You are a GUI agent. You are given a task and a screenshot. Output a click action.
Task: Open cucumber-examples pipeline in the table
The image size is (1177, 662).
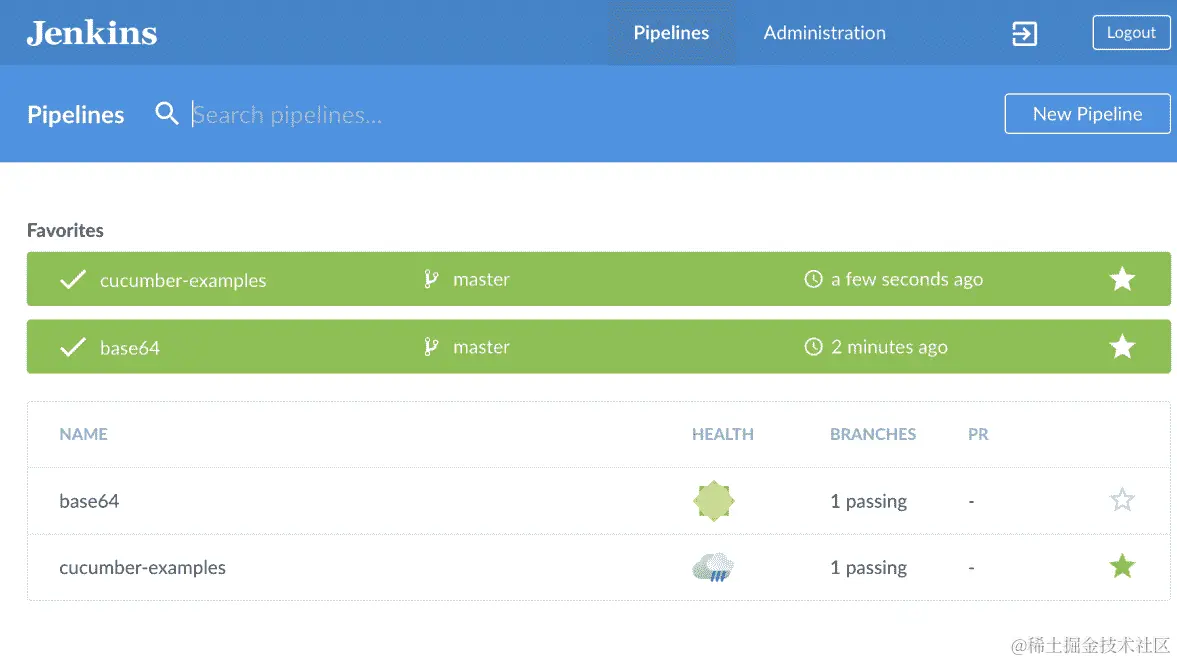point(142,567)
